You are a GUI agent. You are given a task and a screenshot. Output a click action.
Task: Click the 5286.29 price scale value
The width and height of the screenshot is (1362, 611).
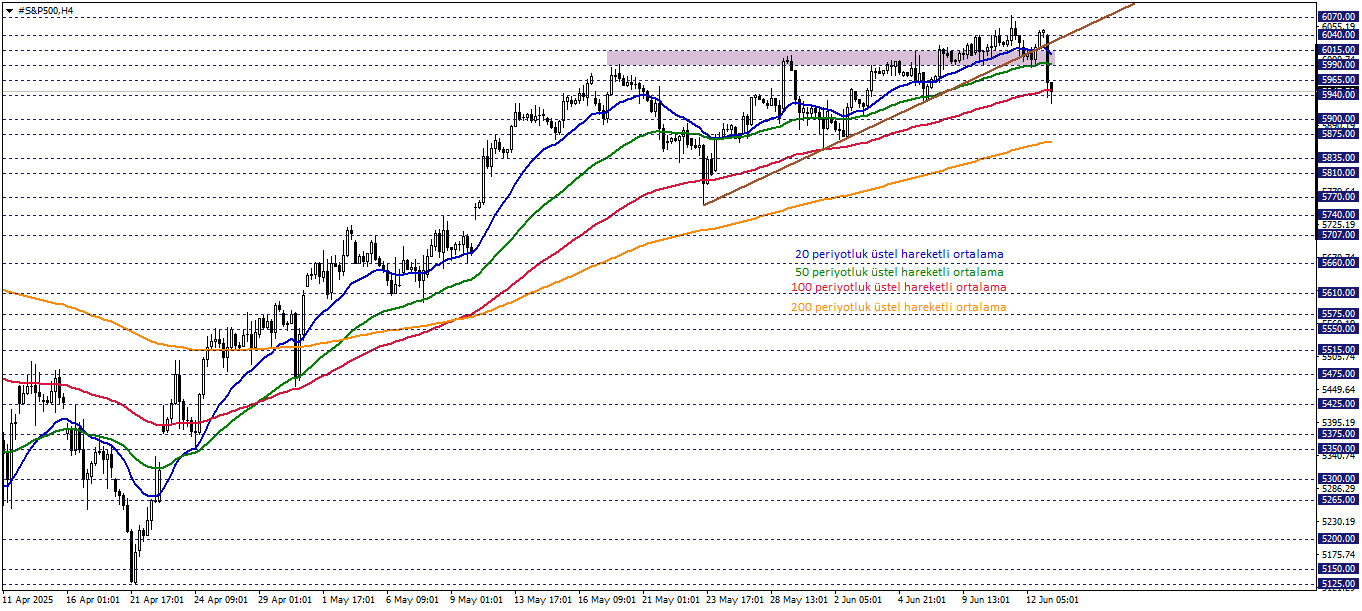[1338, 489]
